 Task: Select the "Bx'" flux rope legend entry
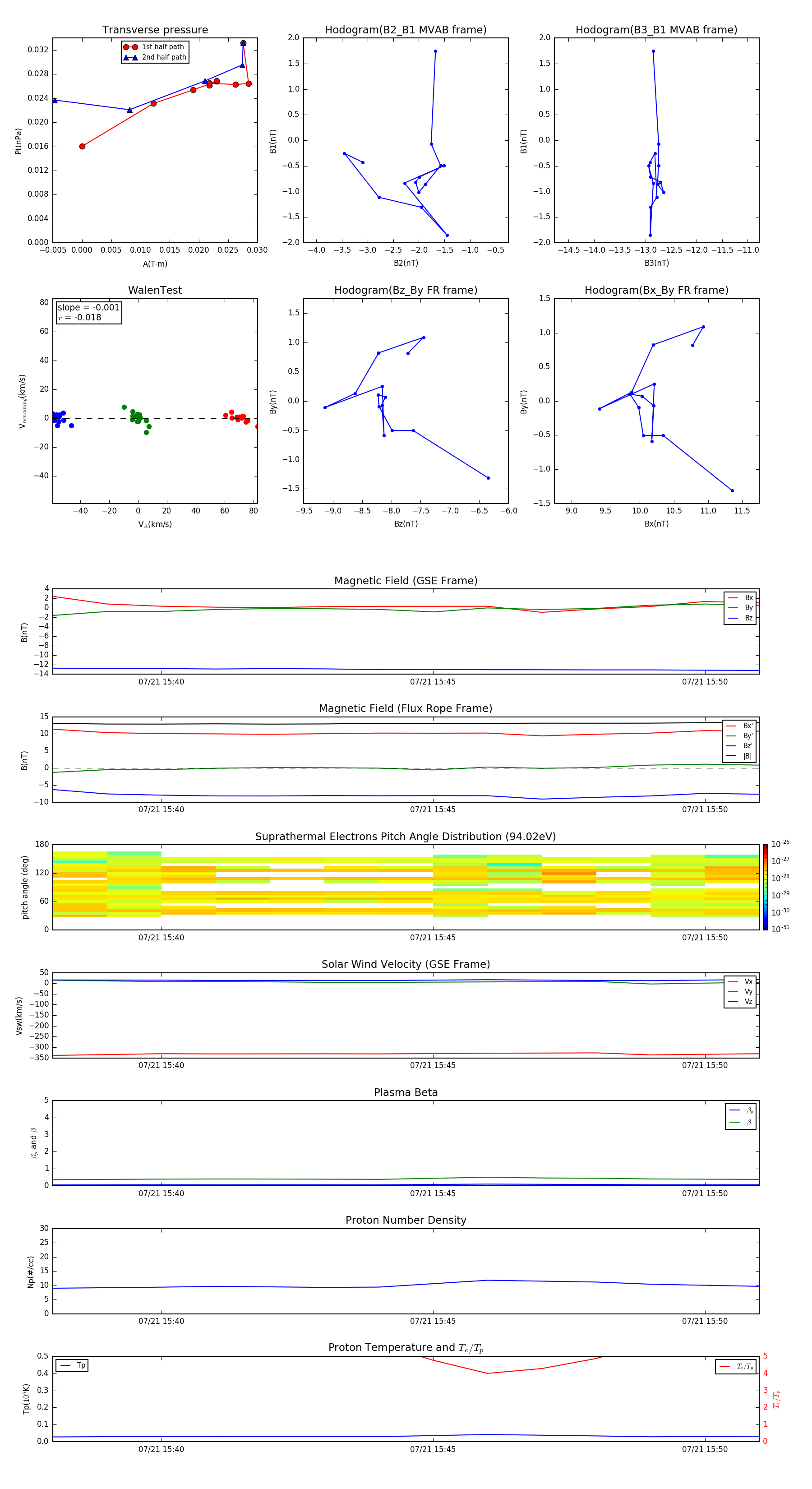740,726
